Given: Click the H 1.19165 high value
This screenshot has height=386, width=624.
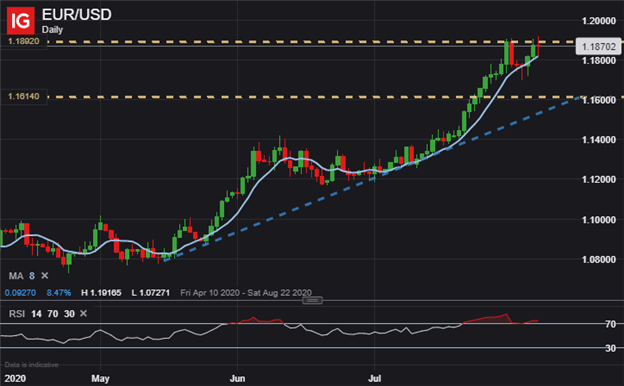Looking at the screenshot, I should coord(101,293).
